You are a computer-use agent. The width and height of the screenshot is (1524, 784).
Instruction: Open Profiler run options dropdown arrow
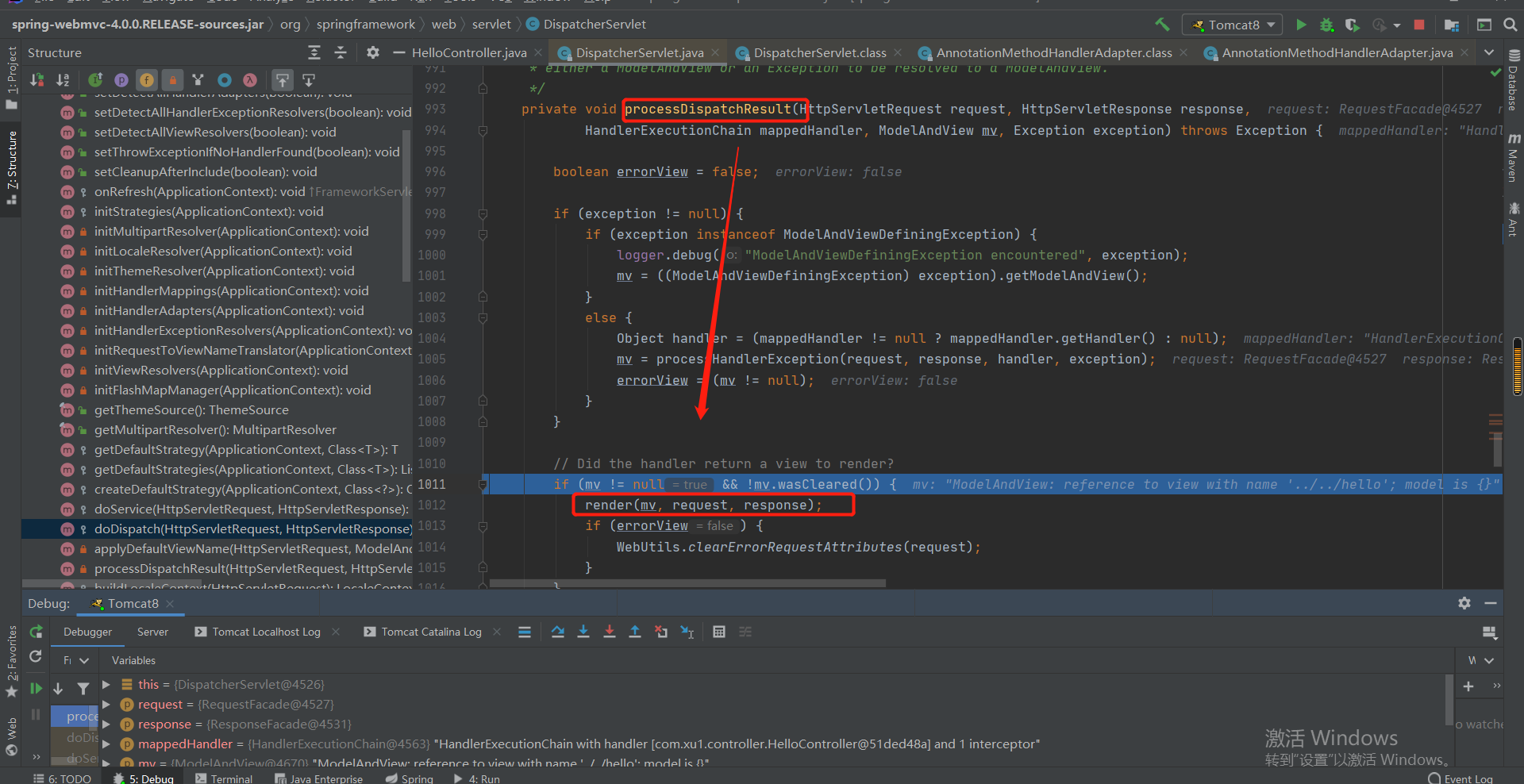pyautogui.click(x=1396, y=25)
